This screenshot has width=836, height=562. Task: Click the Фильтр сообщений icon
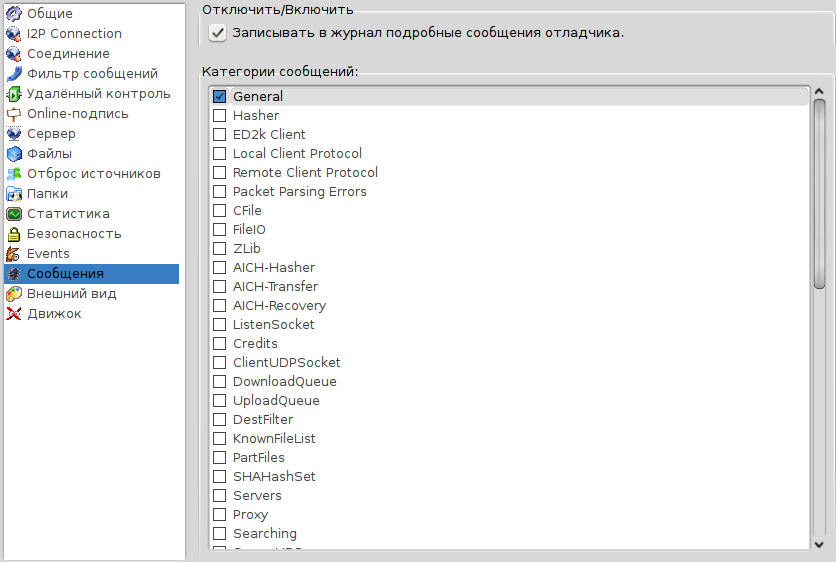coord(14,74)
